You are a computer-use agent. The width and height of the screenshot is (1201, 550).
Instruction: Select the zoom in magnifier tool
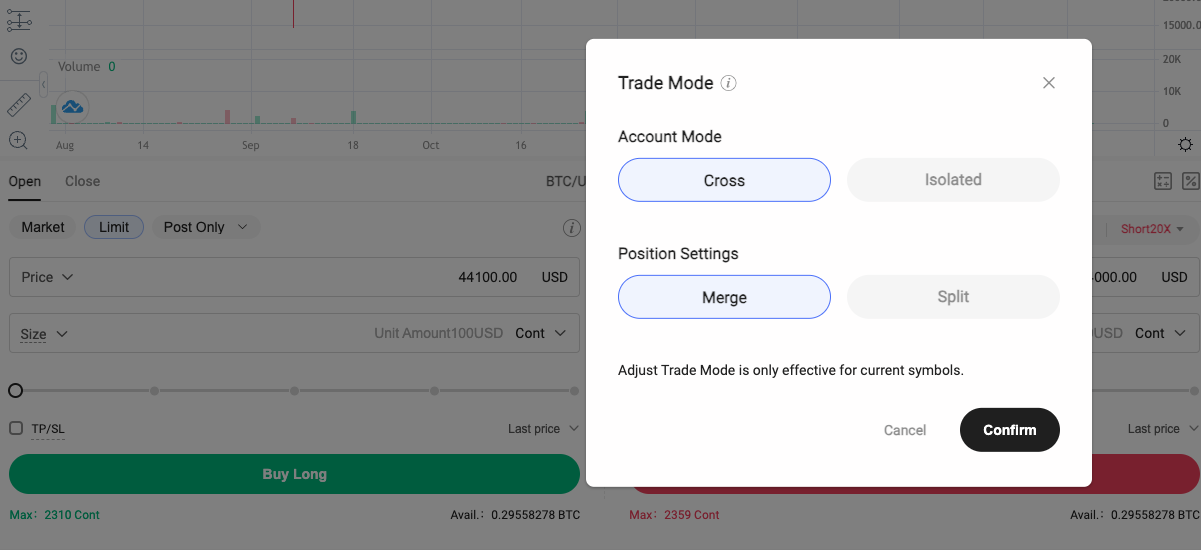[18, 140]
